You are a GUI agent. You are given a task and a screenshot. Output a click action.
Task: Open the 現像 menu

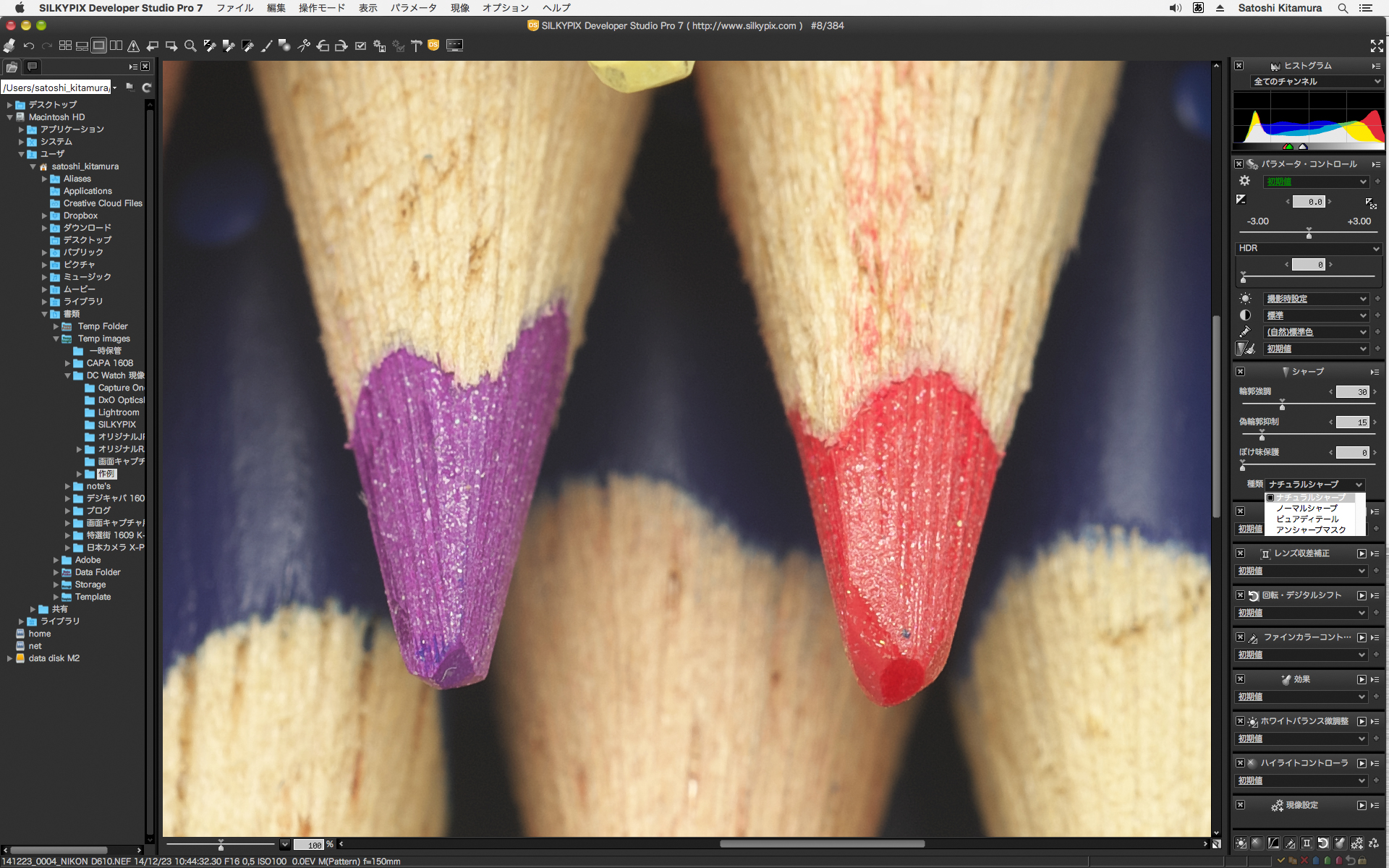(460, 8)
